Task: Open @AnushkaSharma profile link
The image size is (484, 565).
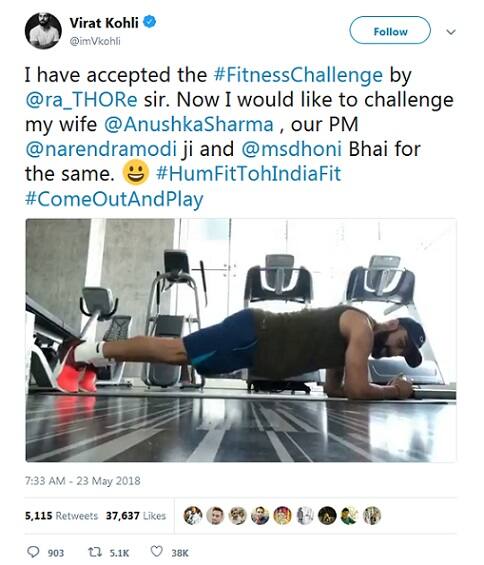Action: (189, 125)
